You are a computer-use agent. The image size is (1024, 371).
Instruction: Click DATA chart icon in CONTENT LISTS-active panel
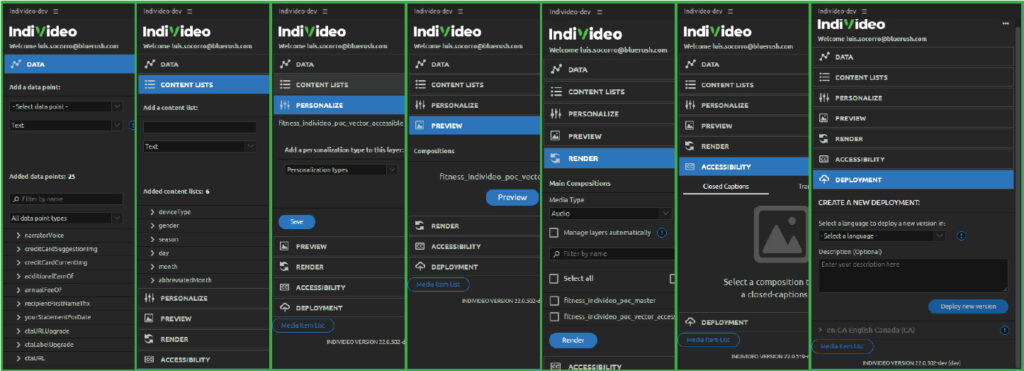[x=150, y=65]
